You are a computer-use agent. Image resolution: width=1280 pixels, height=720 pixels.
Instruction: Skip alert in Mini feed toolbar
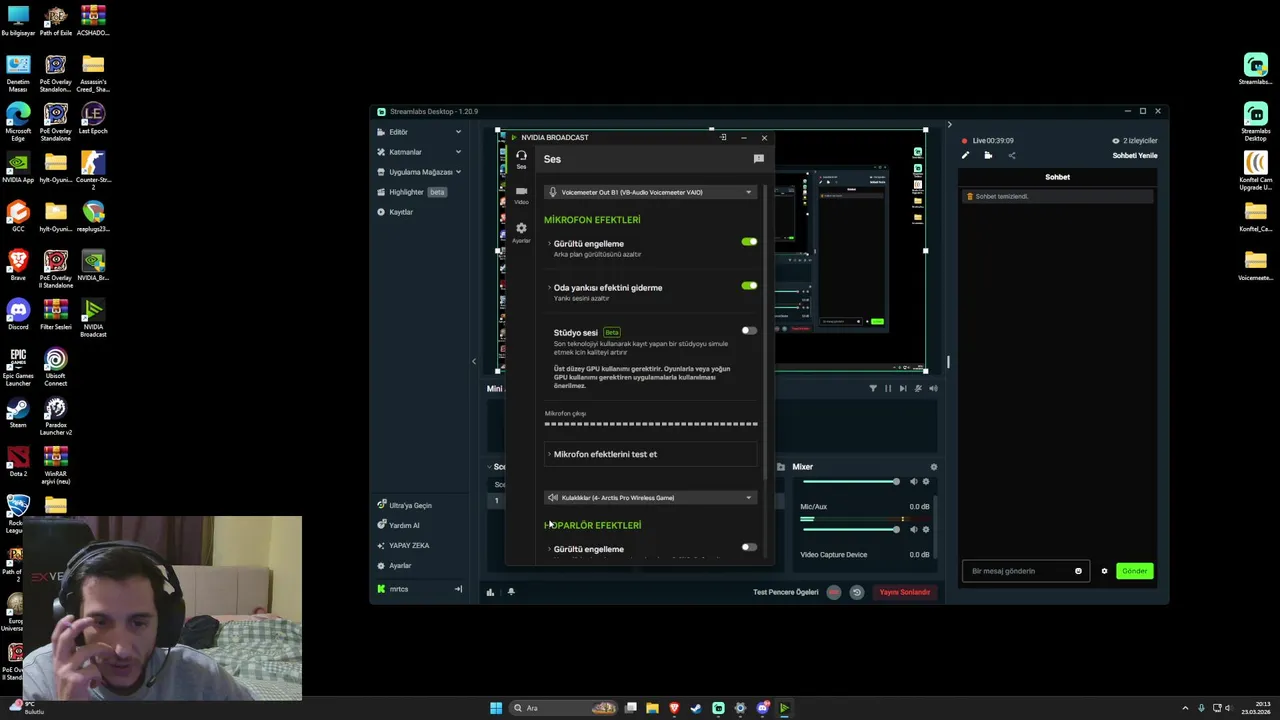tap(903, 388)
